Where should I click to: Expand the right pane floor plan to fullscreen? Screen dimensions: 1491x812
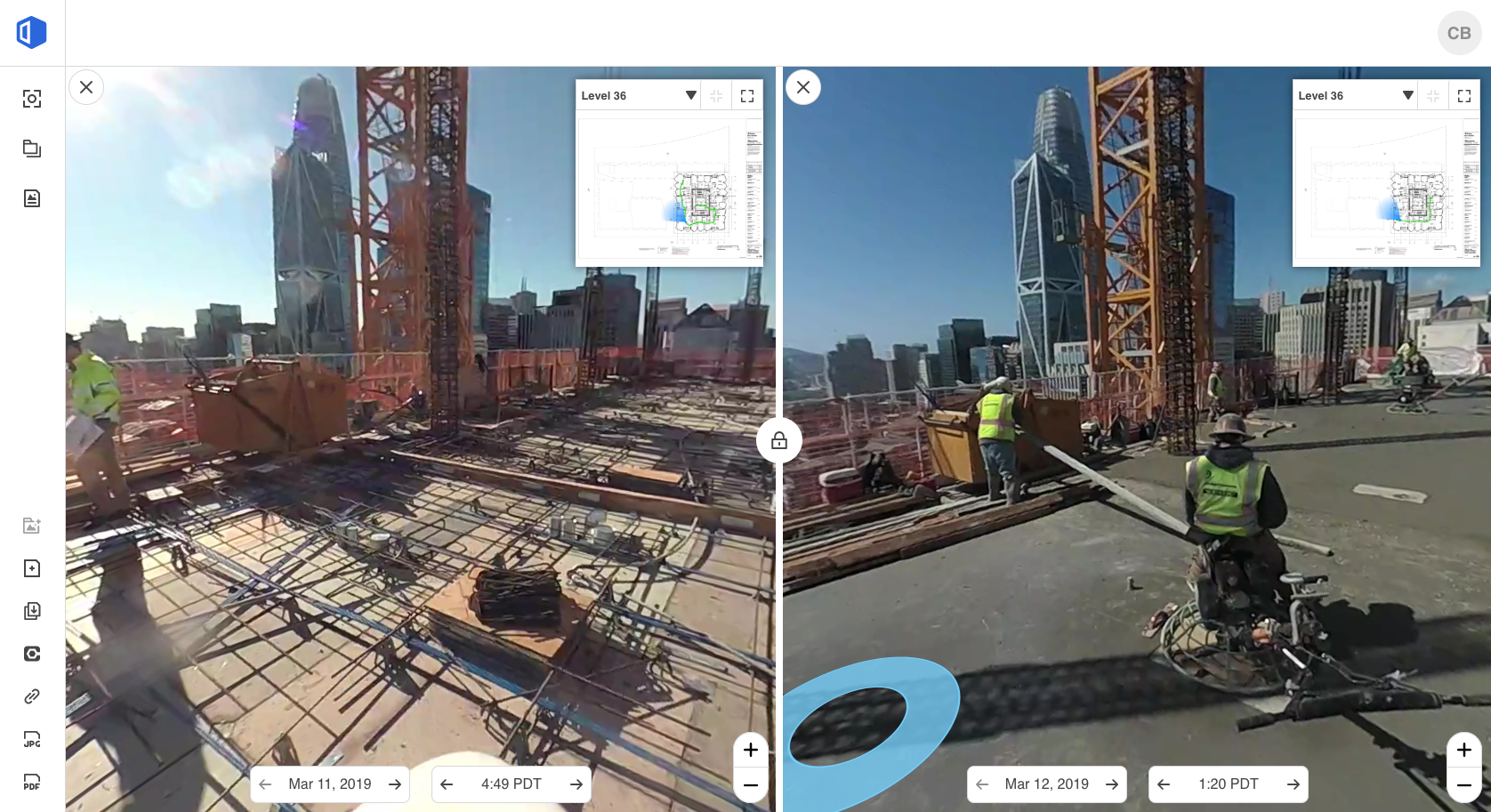click(1464, 96)
